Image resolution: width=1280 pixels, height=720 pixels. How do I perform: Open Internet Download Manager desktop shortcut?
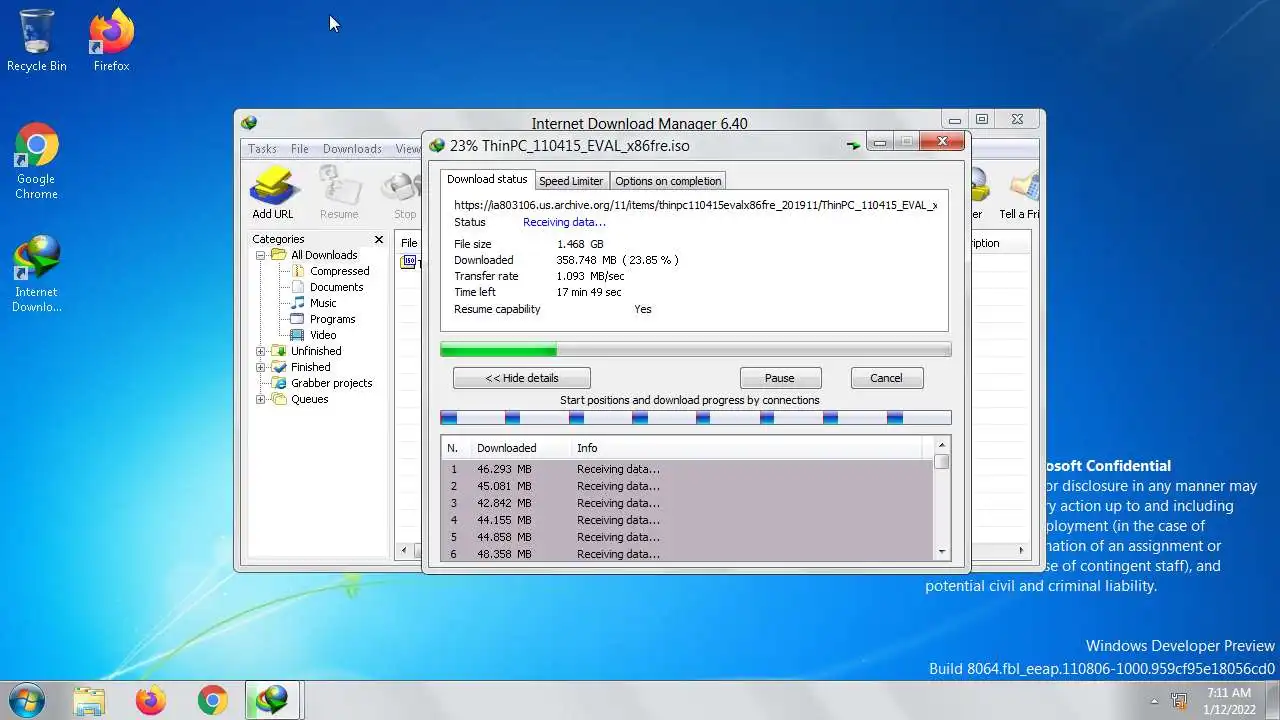37,272
